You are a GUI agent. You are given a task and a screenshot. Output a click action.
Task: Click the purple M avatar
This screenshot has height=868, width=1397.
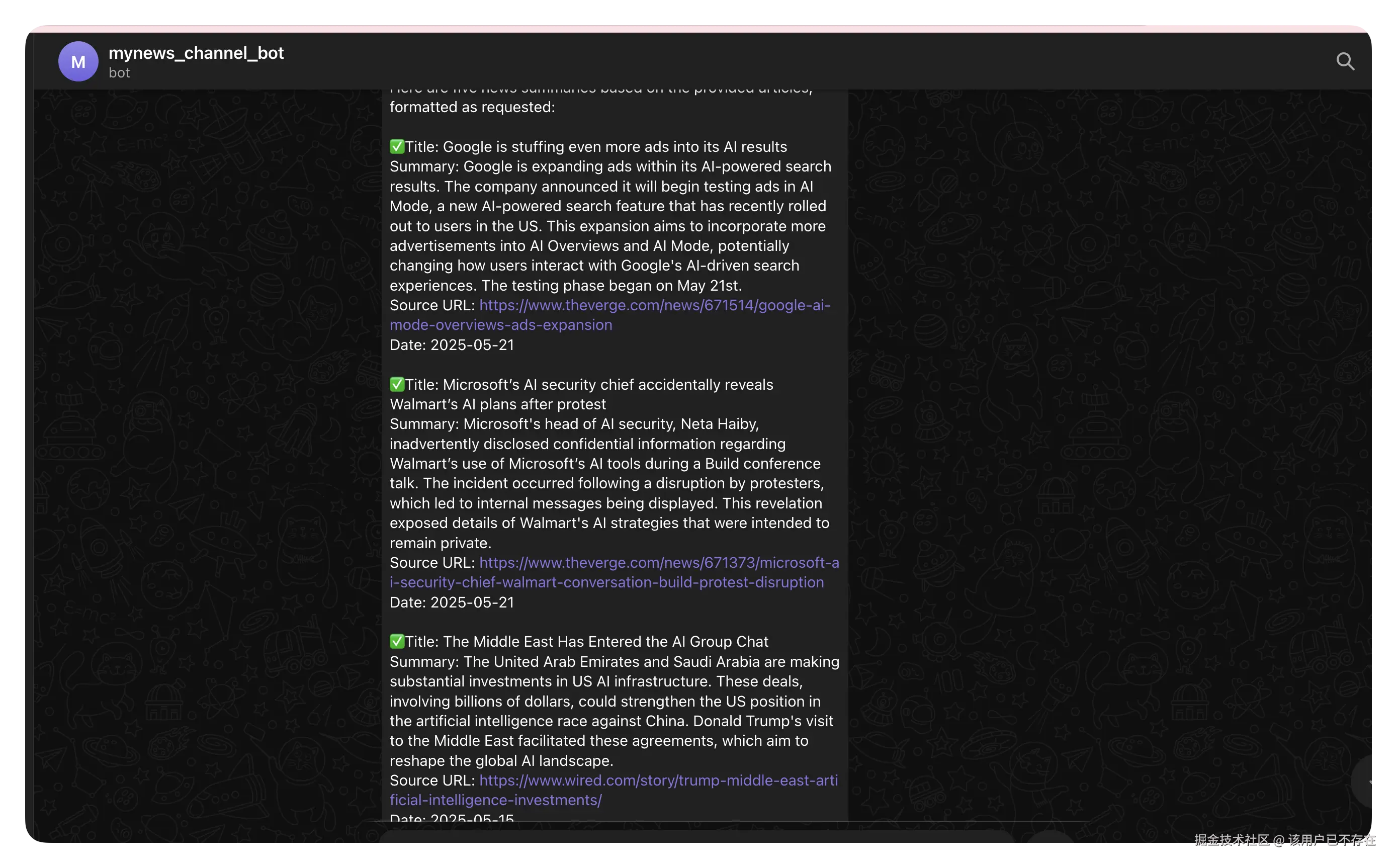pos(78,61)
